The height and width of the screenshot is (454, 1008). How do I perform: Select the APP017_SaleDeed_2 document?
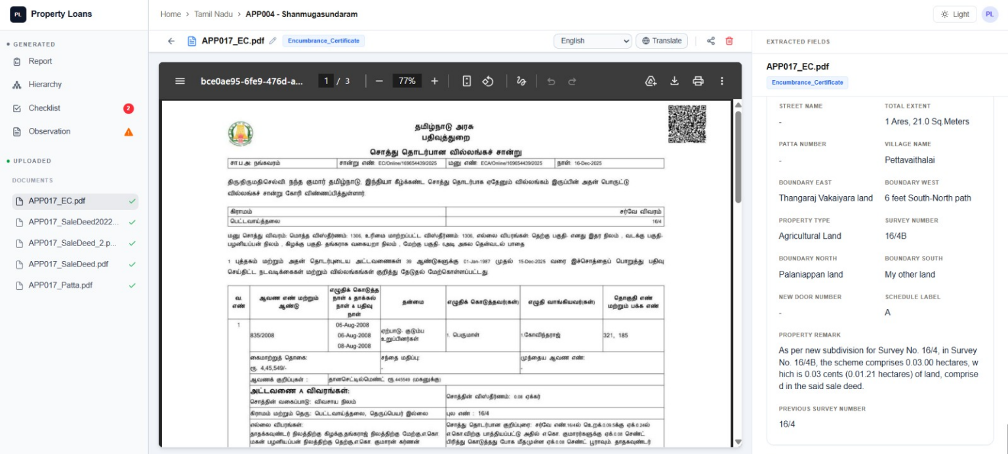(x=75, y=243)
